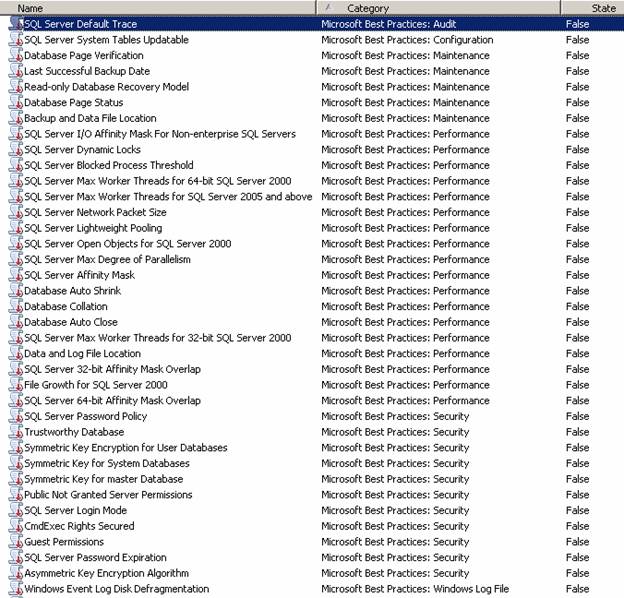Viewport: 624px width, 598px height.
Task: Click icon for SQL Server Max Degree of Parallelism
Action: point(16,259)
